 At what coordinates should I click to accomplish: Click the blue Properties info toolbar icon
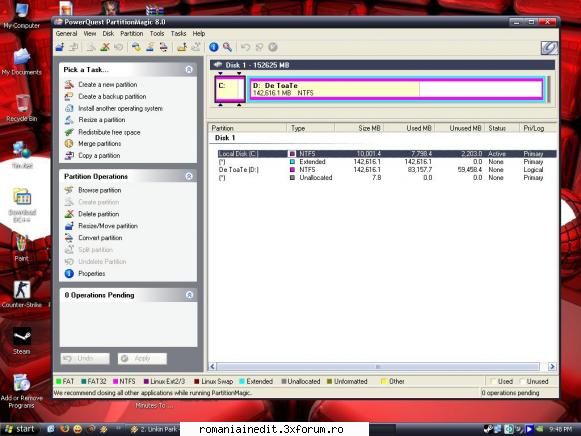pos(214,47)
